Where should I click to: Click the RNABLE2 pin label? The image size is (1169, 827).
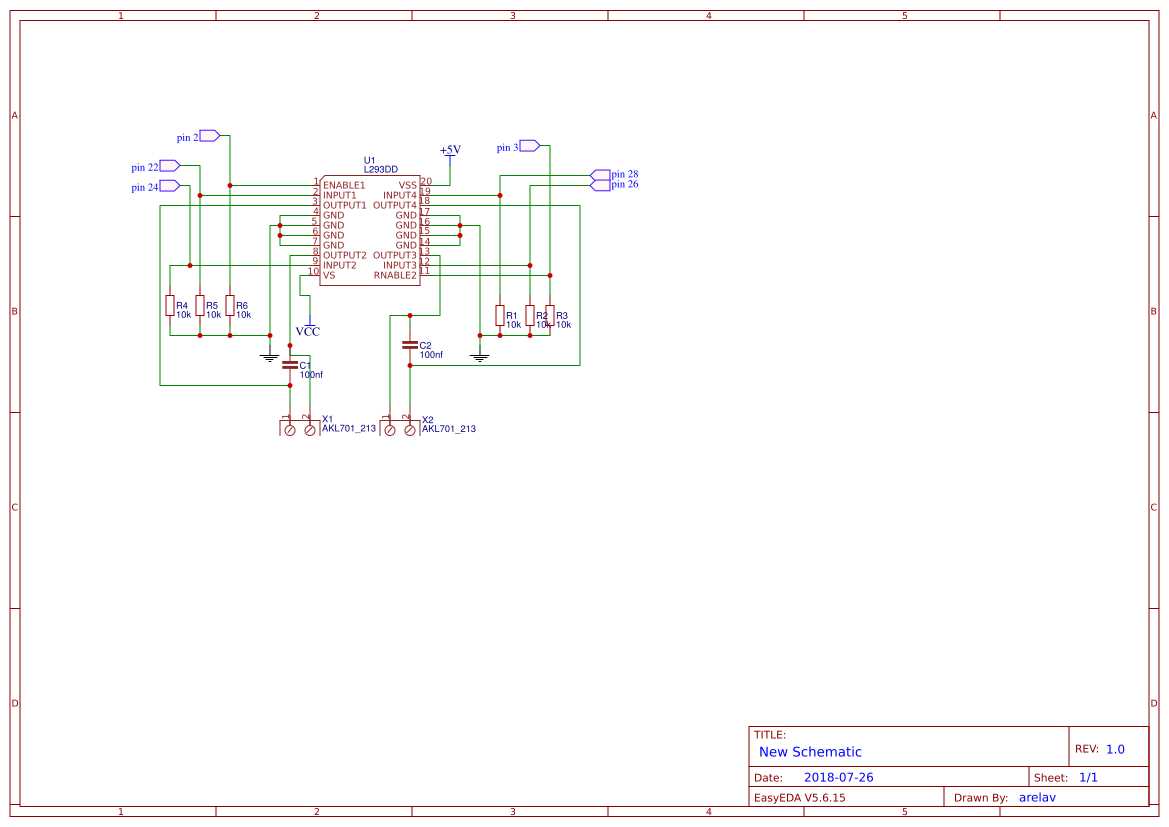click(x=395, y=275)
